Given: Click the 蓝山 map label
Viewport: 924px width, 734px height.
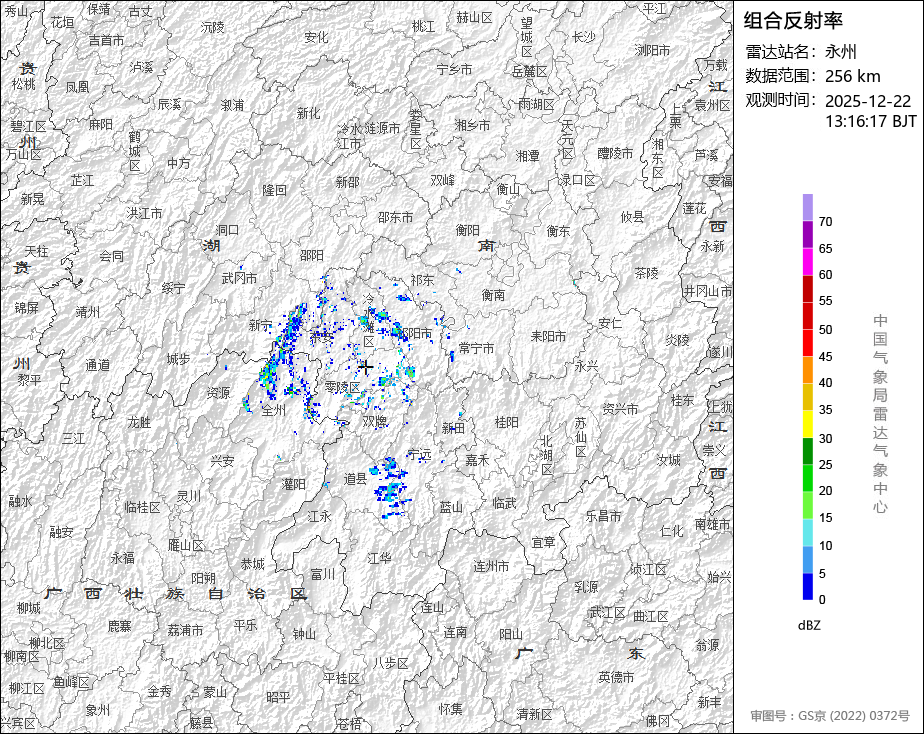Looking at the screenshot, I should tap(451, 507).
